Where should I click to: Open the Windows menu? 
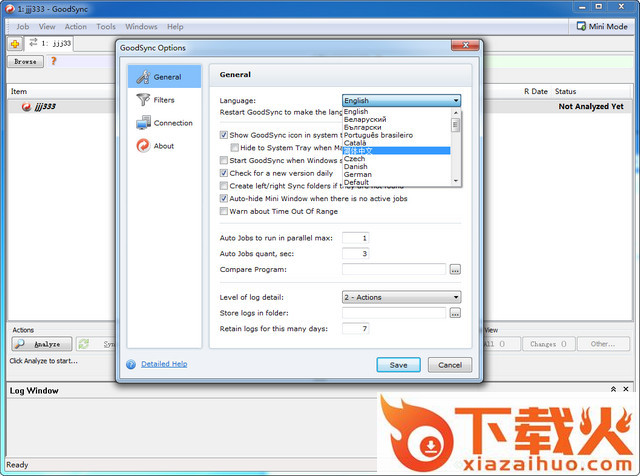[141, 27]
